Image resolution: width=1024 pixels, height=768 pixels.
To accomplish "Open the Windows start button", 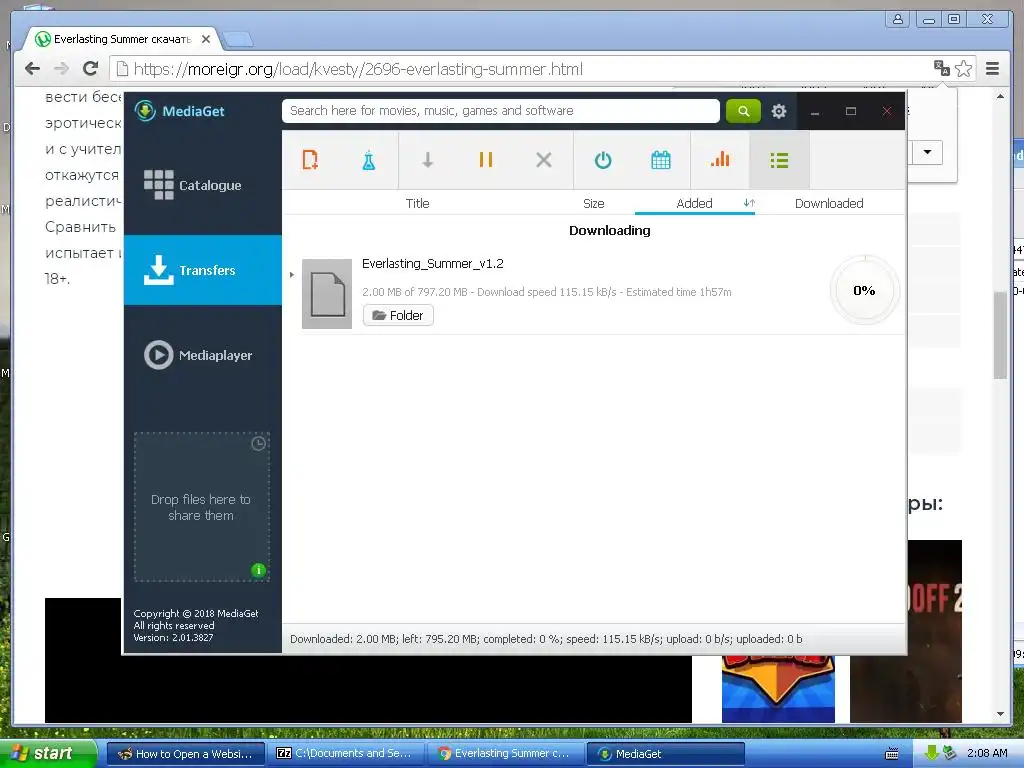I will tap(48, 754).
